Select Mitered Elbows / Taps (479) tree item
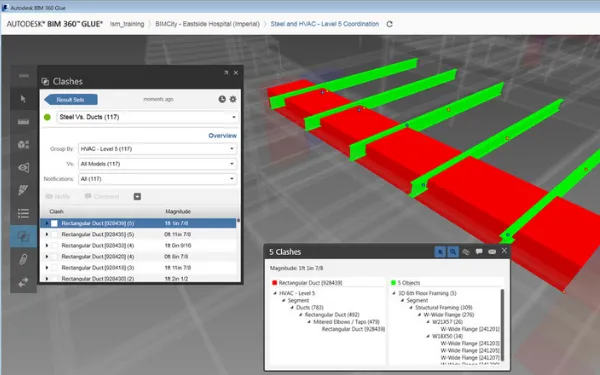 tap(346, 322)
